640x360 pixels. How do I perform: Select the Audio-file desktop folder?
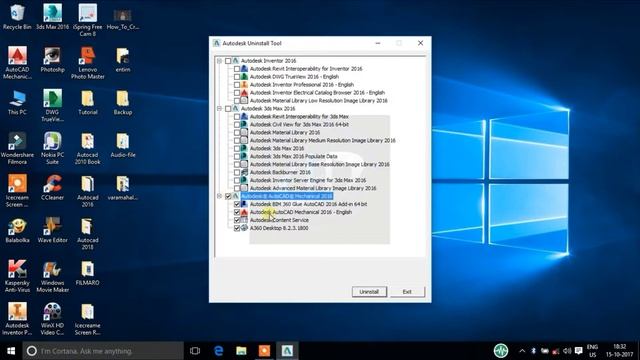point(123,145)
